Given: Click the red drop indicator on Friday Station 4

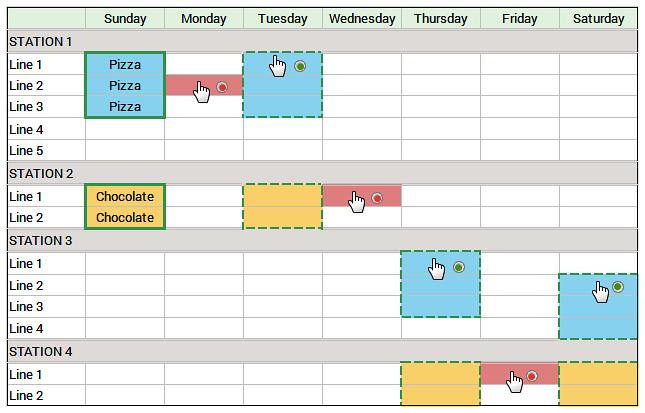Looking at the screenshot, I should tap(532, 376).
